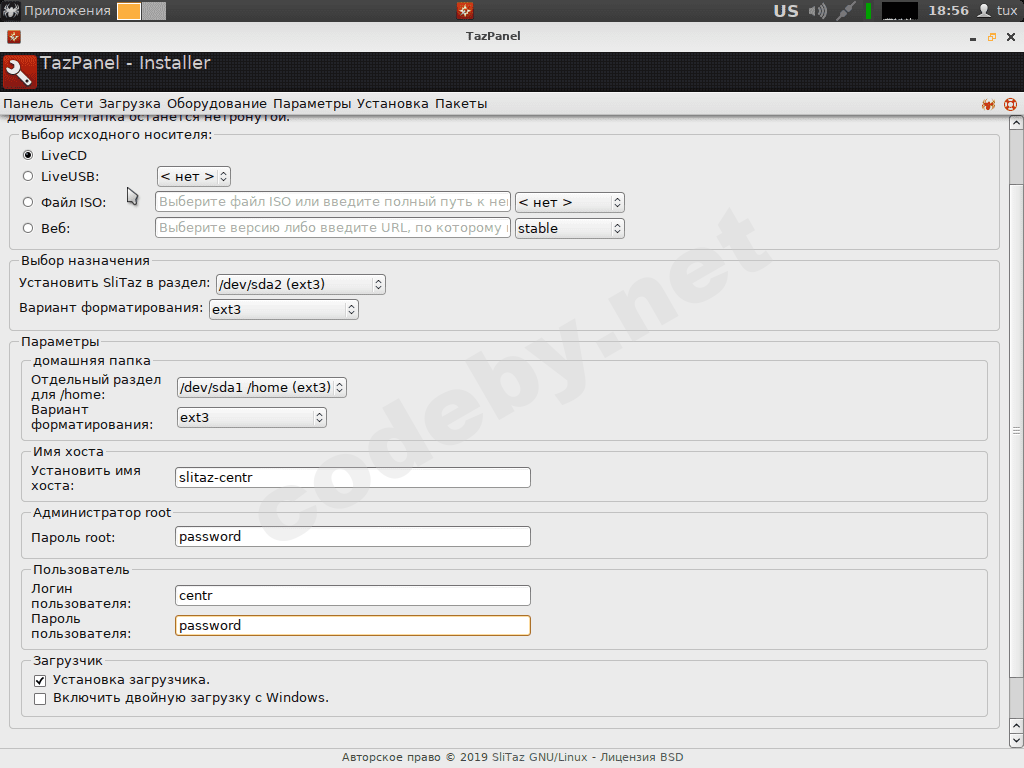Click the red taskbar TazPanel icon

(x=464, y=10)
